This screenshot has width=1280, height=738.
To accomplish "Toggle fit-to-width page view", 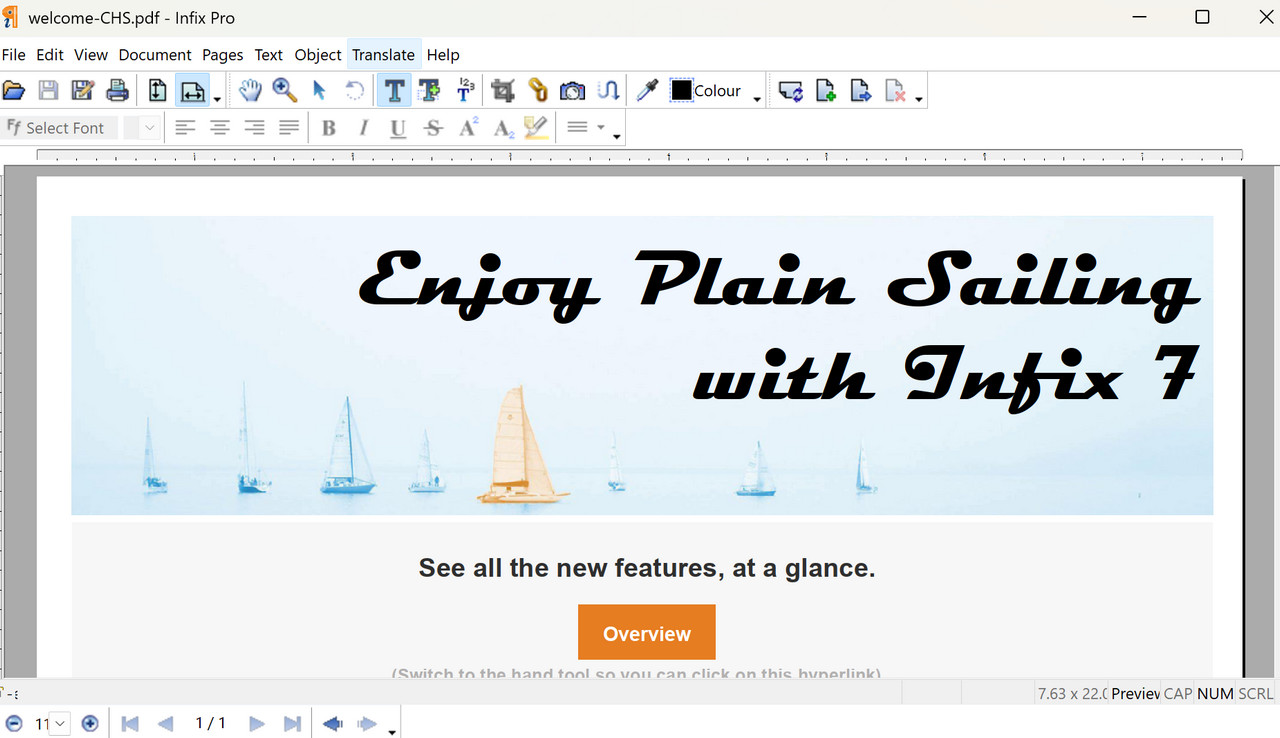I will 190,90.
